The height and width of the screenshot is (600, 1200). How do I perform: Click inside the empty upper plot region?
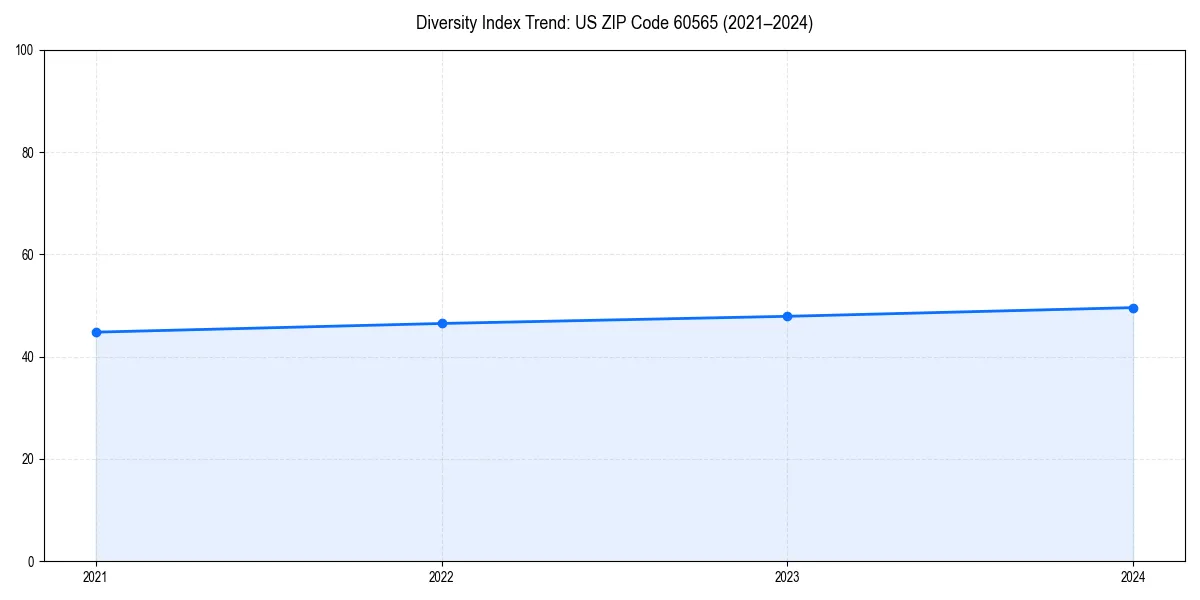point(615,150)
